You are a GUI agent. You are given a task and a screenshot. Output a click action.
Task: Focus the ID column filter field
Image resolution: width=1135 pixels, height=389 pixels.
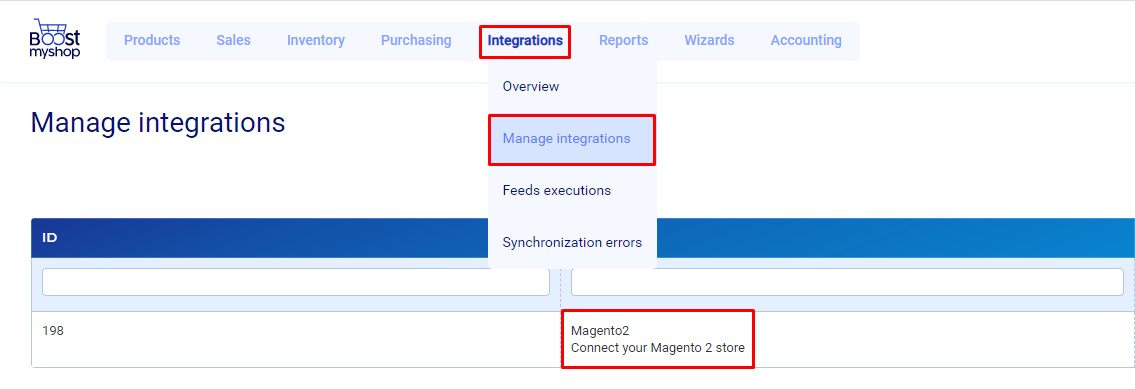(x=296, y=283)
